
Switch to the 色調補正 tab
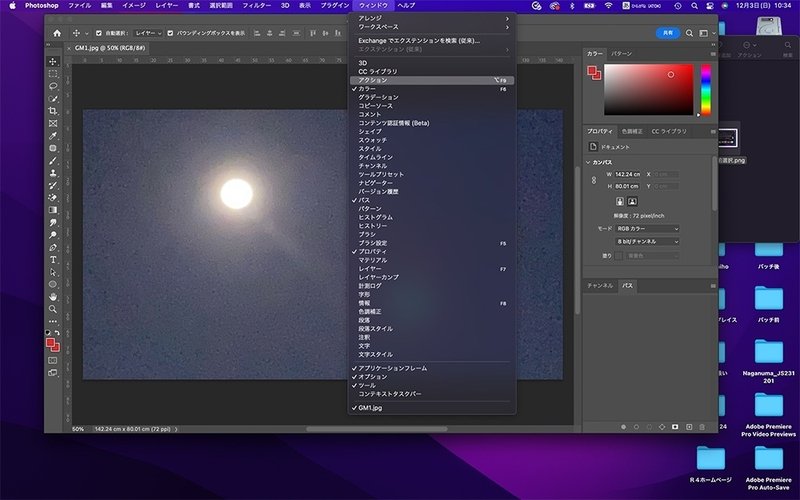[x=632, y=131]
